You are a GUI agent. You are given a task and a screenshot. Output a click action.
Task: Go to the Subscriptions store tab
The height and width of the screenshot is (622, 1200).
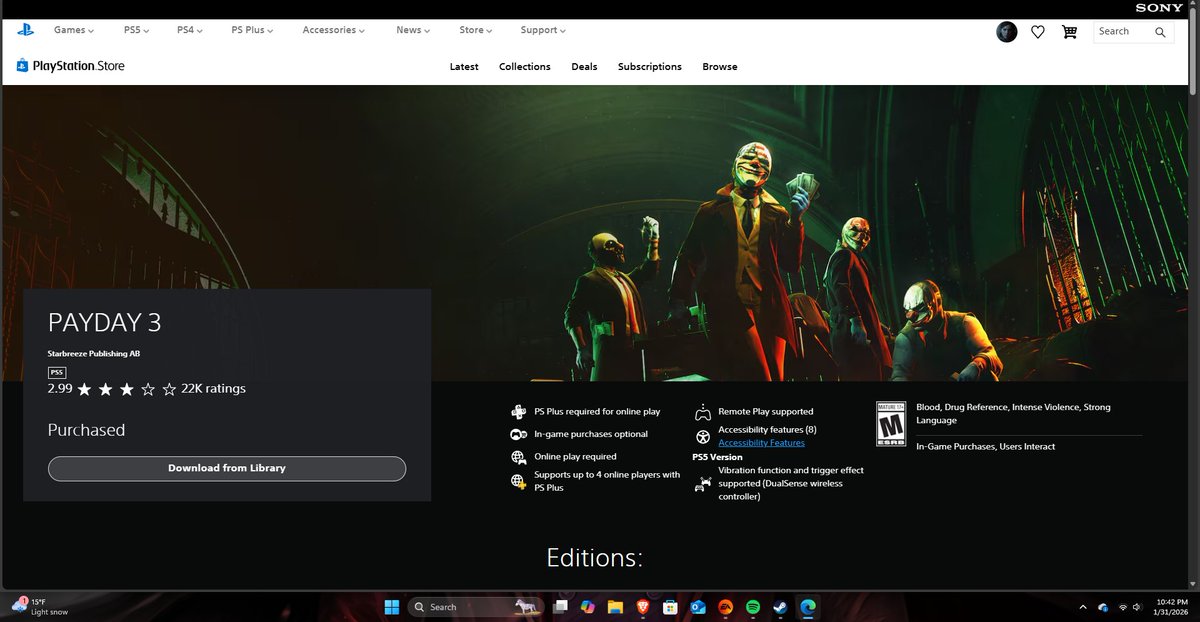click(650, 67)
